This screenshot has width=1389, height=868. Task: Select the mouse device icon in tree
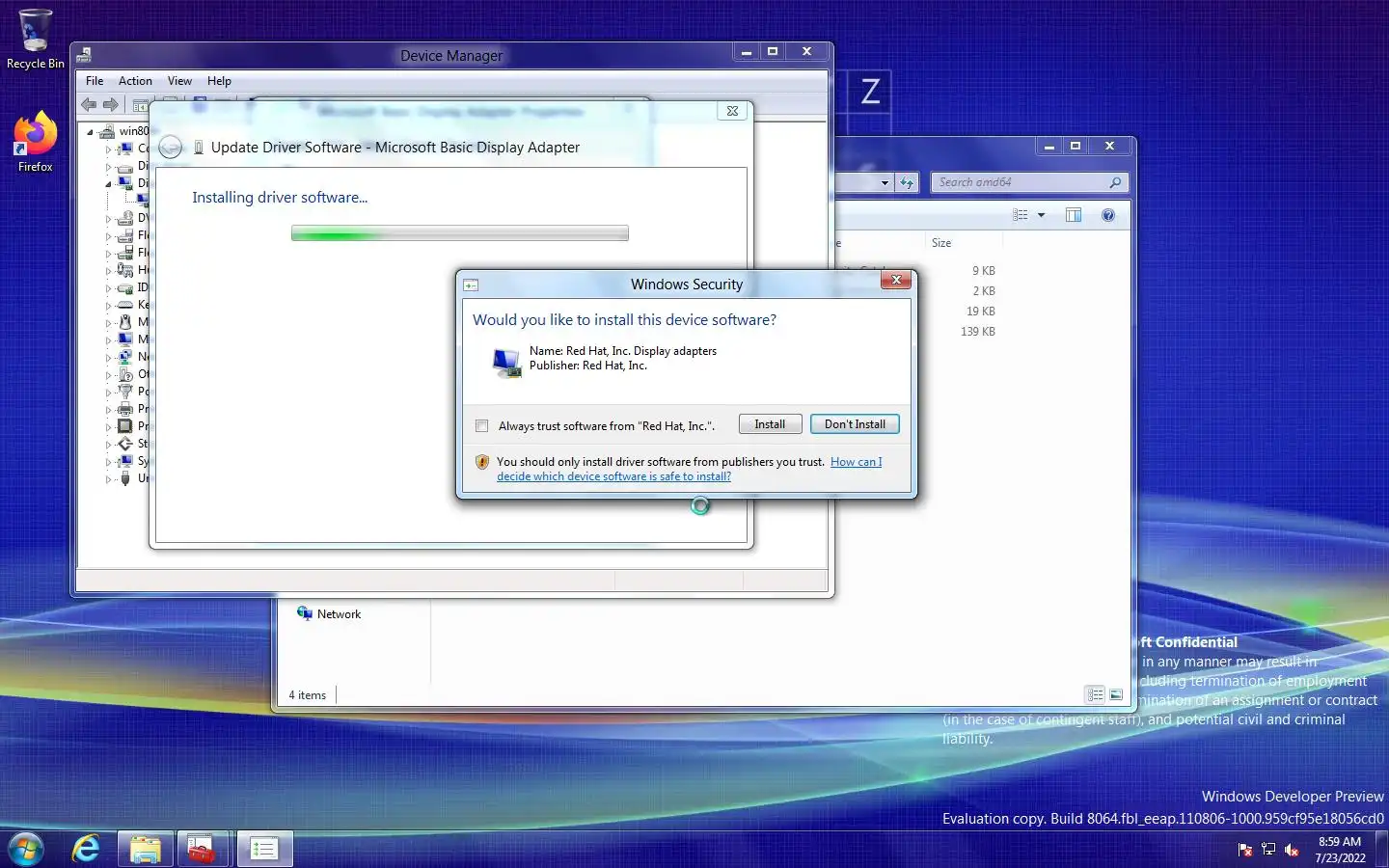click(x=125, y=322)
